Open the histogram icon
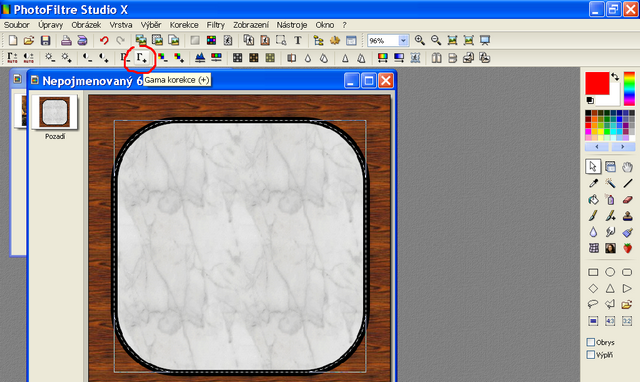 coord(200,58)
